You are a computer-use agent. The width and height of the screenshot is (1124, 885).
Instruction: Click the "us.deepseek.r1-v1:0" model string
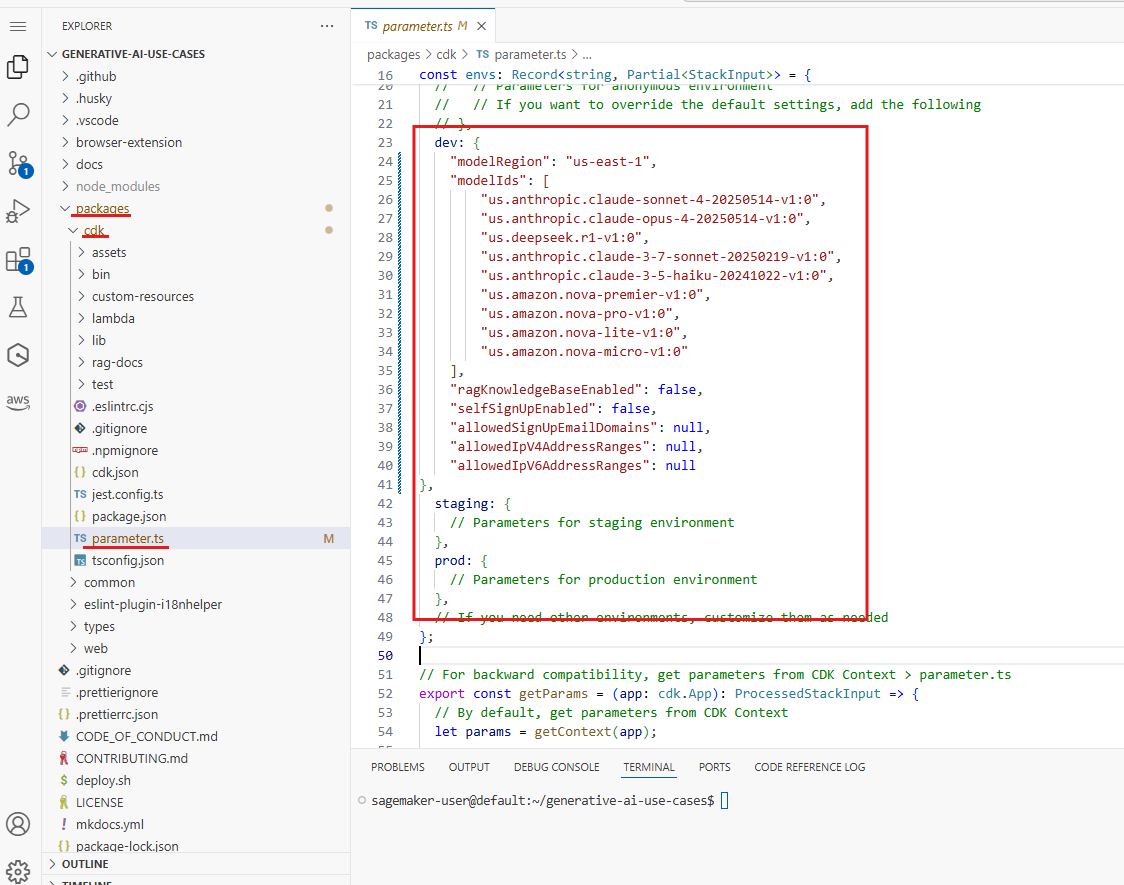(x=561, y=237)
